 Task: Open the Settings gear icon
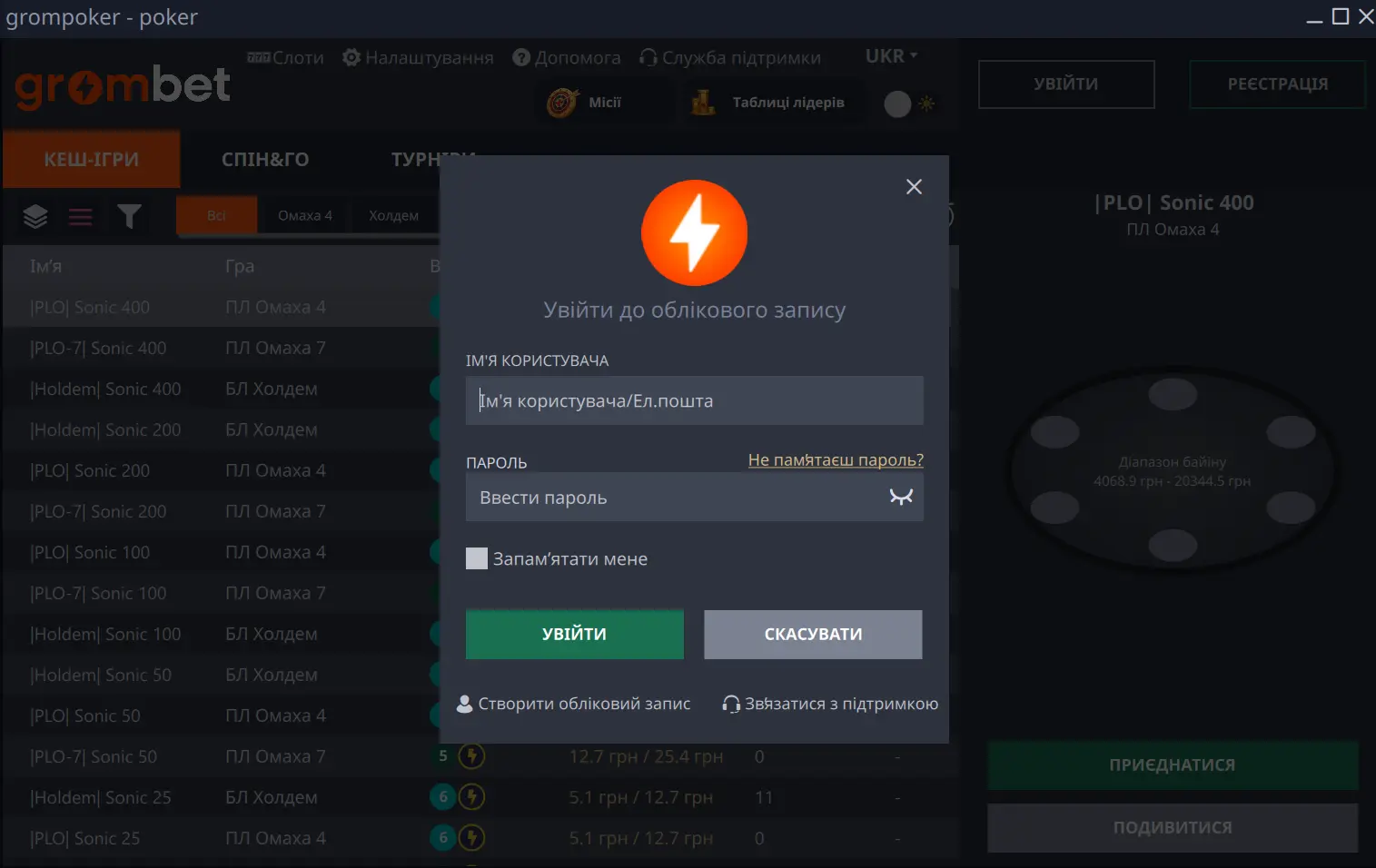pos(351,58)
